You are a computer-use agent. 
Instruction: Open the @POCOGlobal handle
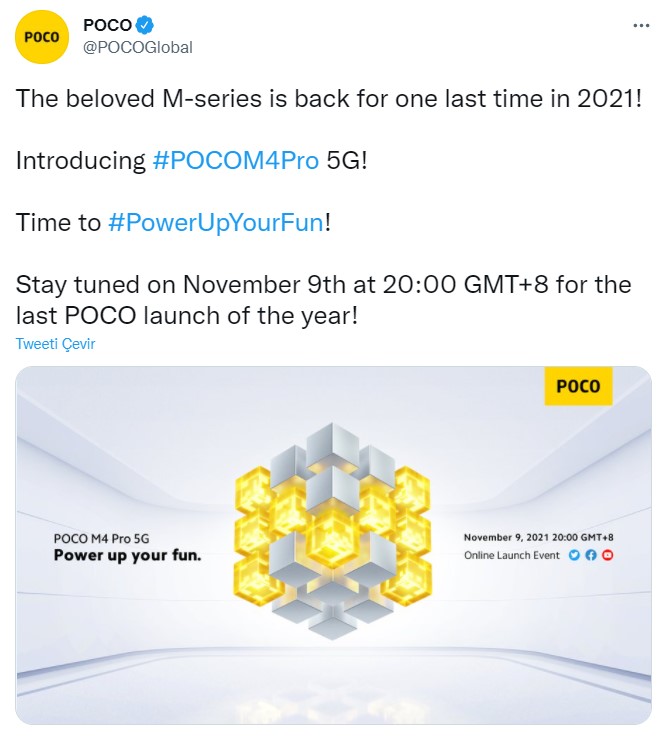click(138, 47)
